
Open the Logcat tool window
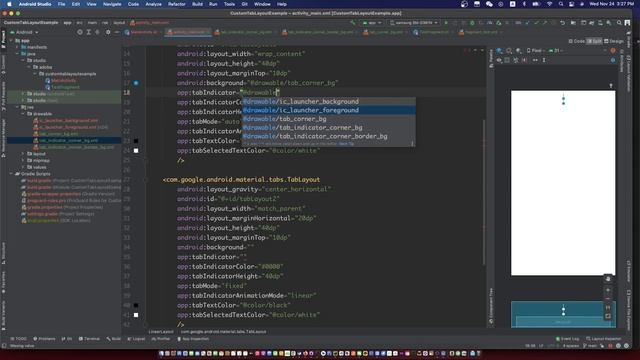pyautogui.click(x=136, y=339)
